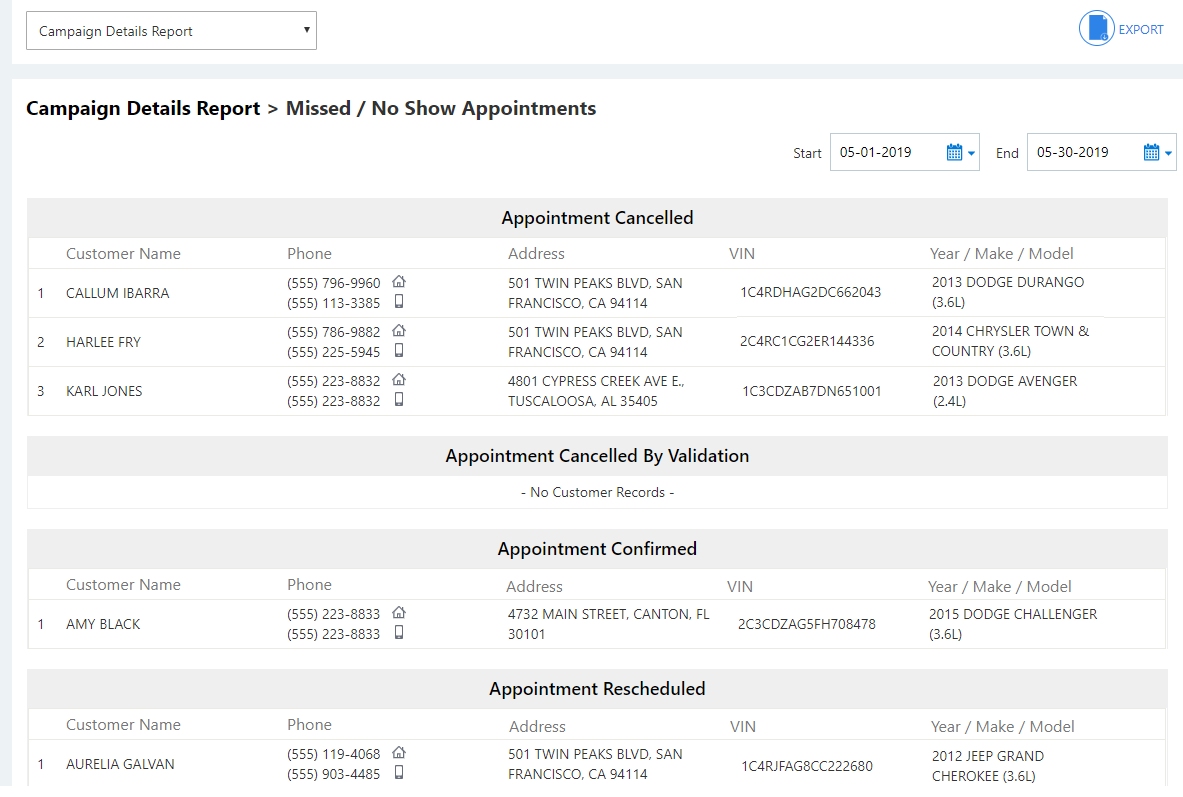Image resolution: width=1183 pixels, height=797 pixels.
Task: Expand the End date dropdown arrow
Action: [1169, 153]
